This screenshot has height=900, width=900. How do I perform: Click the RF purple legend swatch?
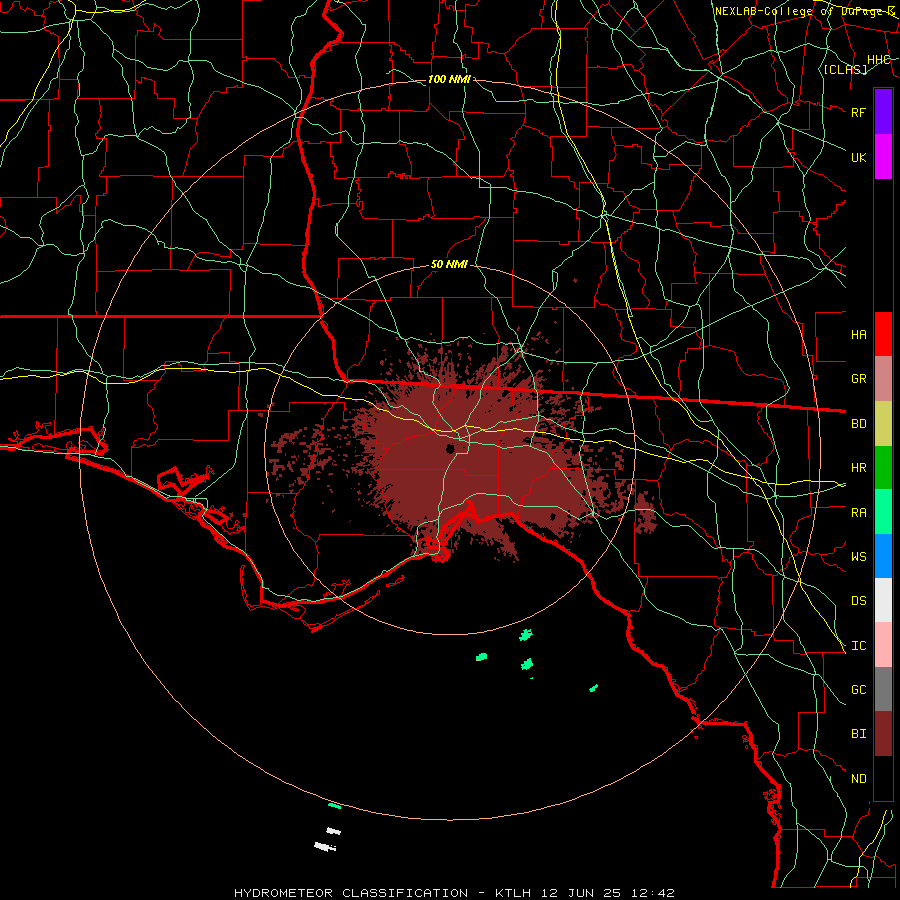tap(883, 112)
